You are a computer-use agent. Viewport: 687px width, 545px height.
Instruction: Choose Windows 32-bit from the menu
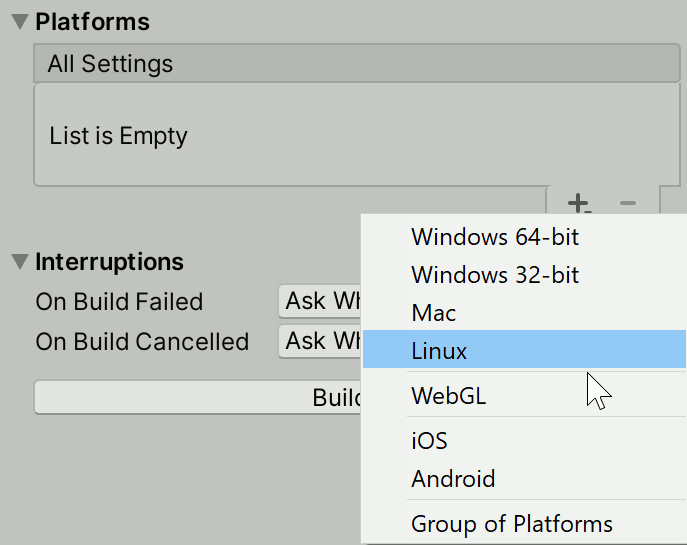coord(495,275)
